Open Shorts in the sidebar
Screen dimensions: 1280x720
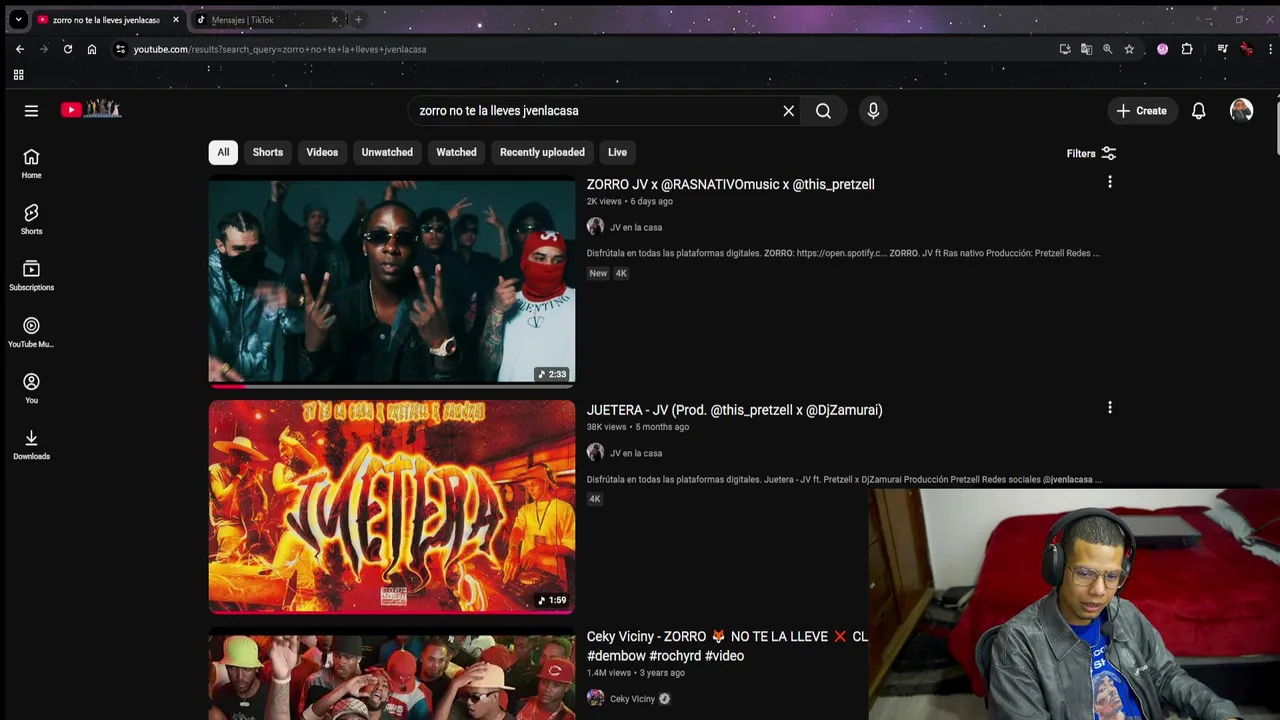coord(31,220)
